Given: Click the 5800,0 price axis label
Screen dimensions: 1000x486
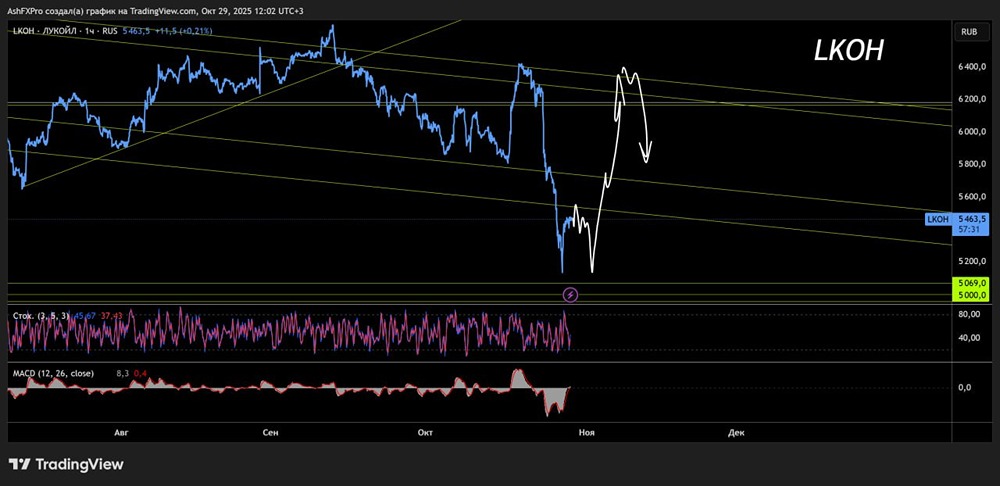Looking at the screenshot, I should pos(970,164).
